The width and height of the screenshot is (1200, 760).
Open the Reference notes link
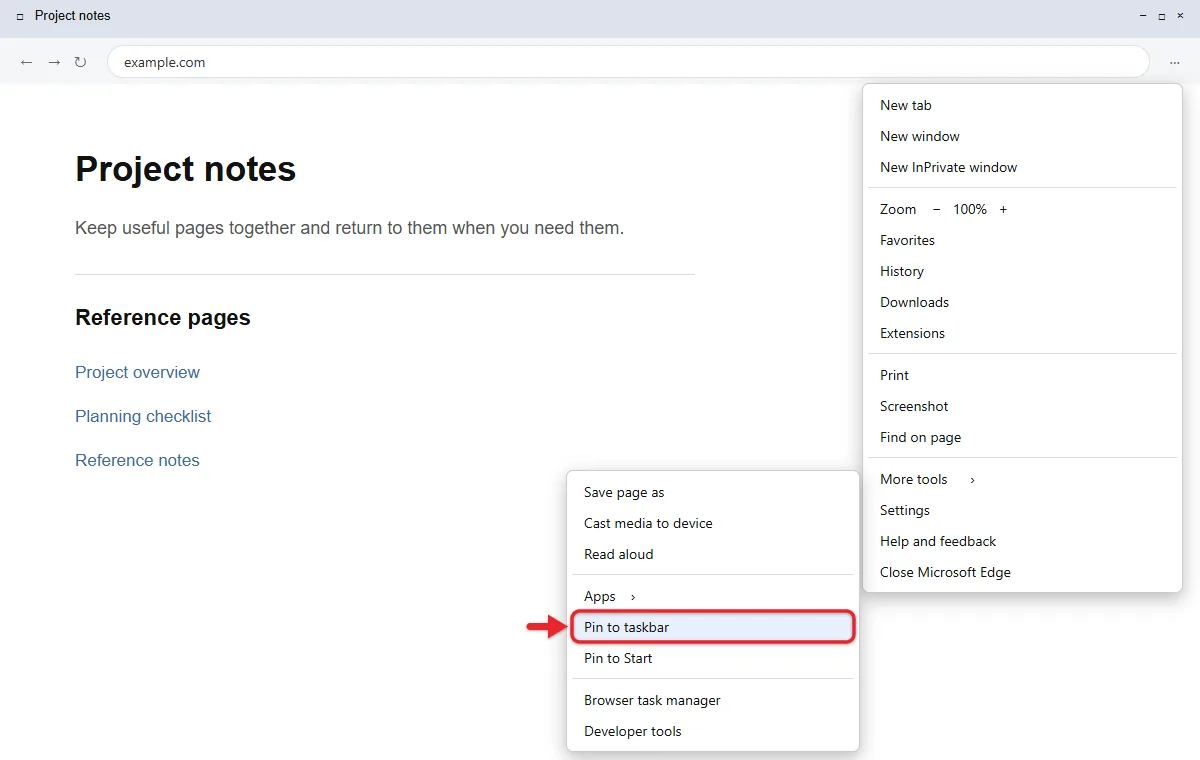[x=137, y=460]
